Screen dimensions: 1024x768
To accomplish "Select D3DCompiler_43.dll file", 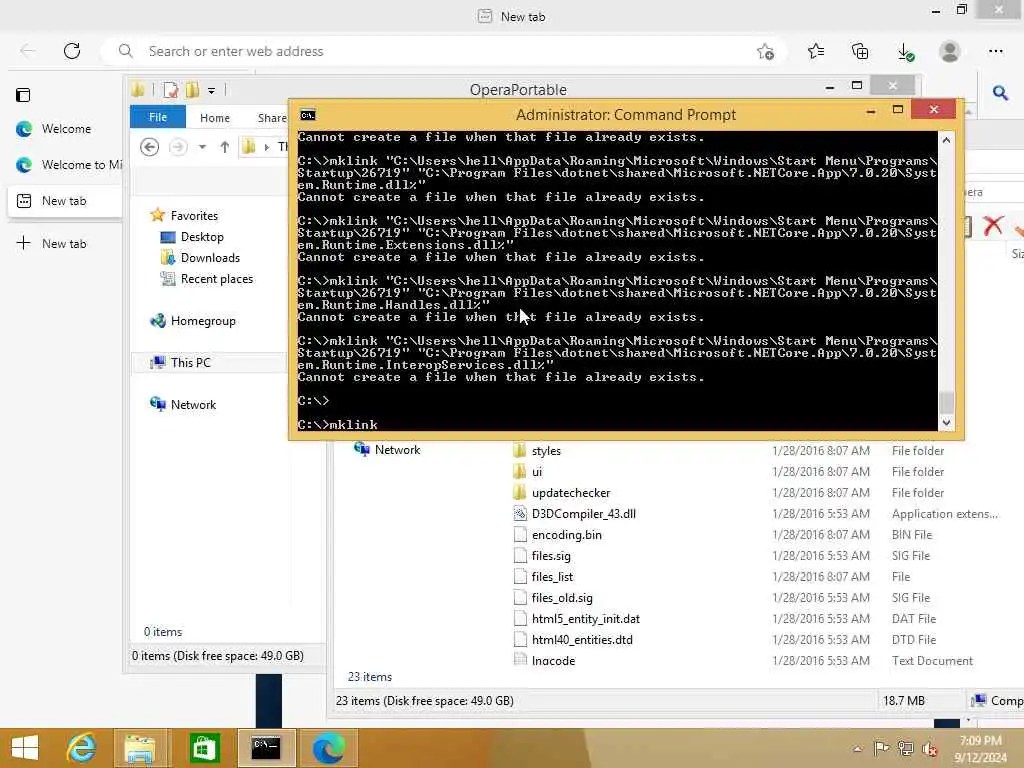I will point(583,513).
